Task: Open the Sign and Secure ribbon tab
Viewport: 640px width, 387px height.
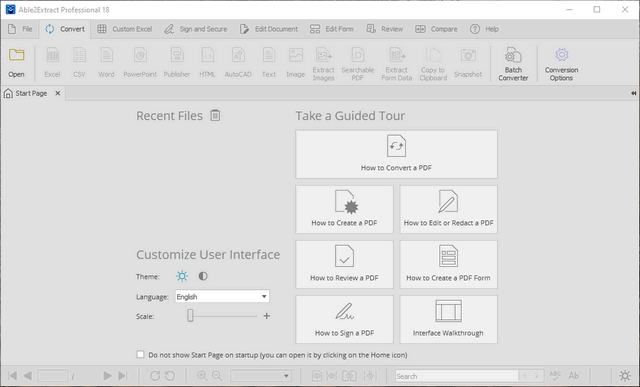Action: (196, 29)
